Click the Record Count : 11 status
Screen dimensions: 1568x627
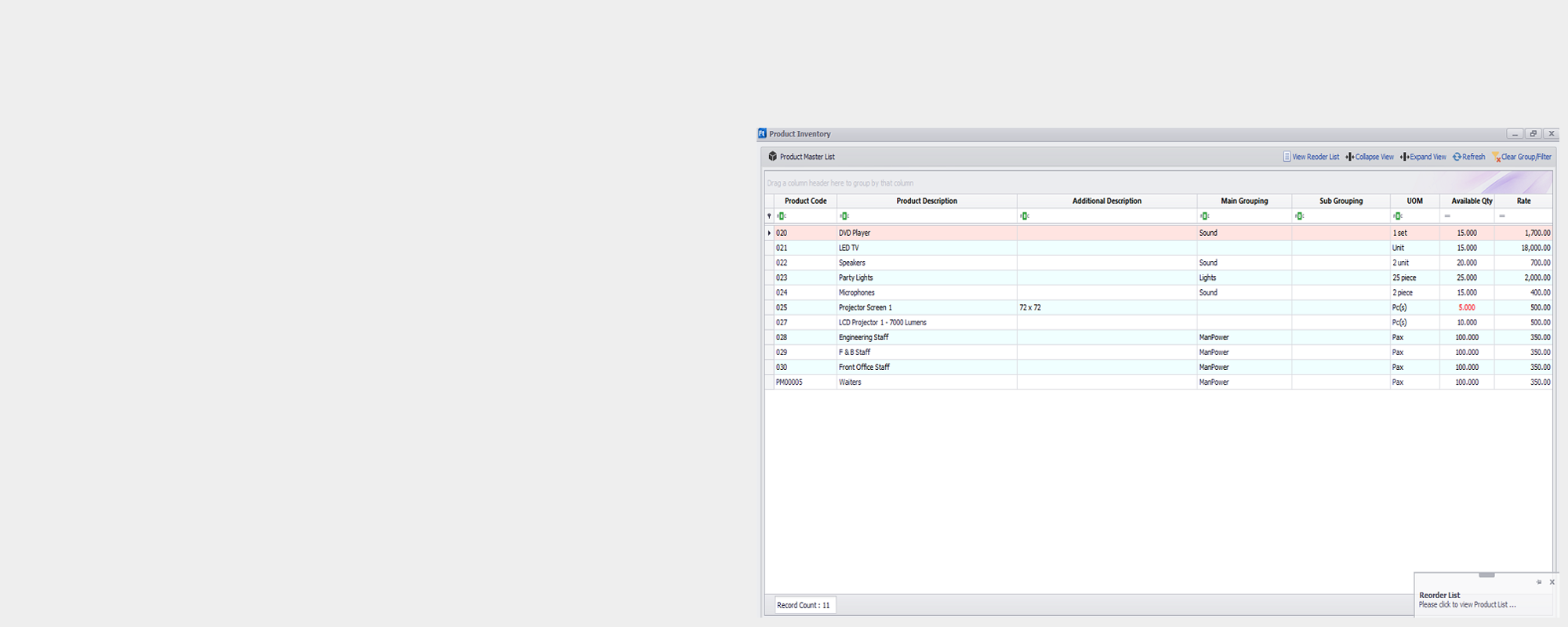[804, 605]
